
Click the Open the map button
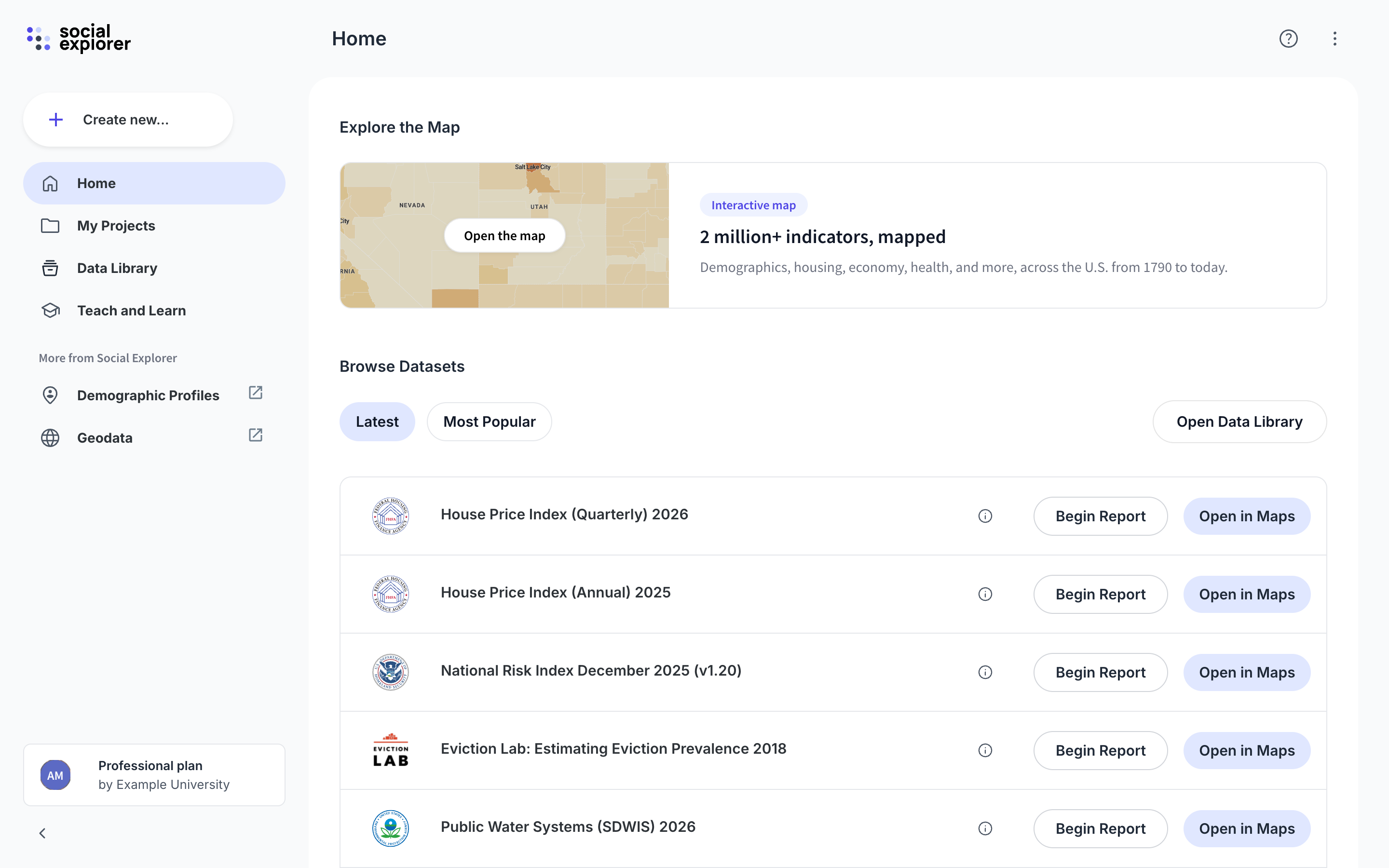tap(504, 235)
